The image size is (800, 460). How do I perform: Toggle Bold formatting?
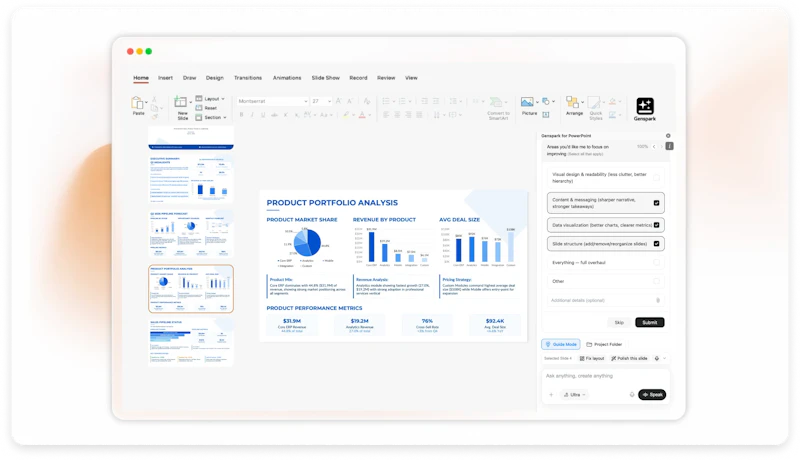click(241, 115)
